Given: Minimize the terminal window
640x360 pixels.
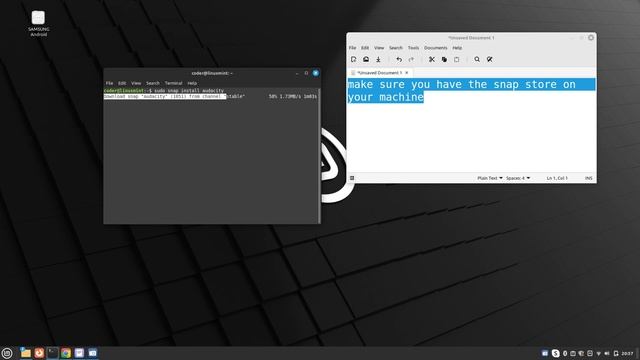Looking at the screenshot, I should [x=297, y=73].
